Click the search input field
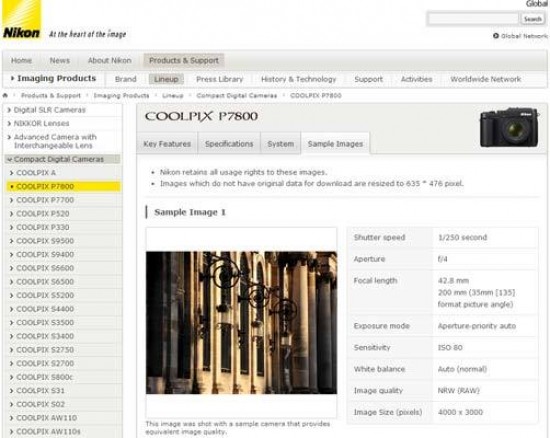This screenshot has height=438, width=550. pos(473,19)
